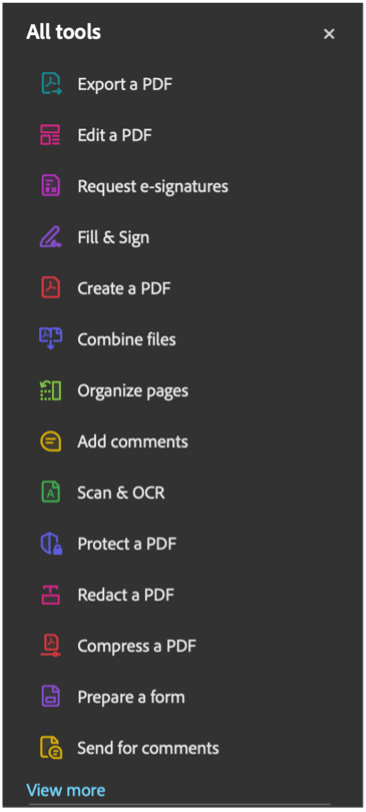
Task: Choose the Send for comments label
Action: pos(148,748)
